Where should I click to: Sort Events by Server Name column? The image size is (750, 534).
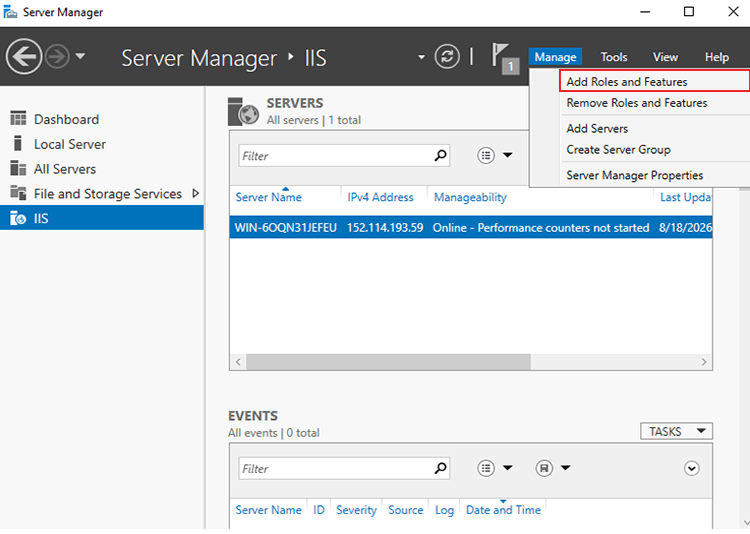point(268,510)
